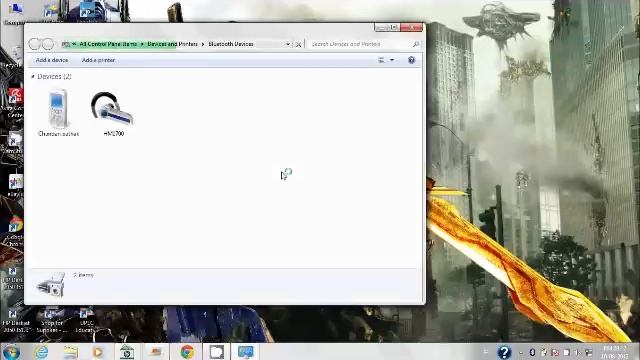
Task: Open Shop for Supplies desktop shortcut
Action: [x=51, y=321]
